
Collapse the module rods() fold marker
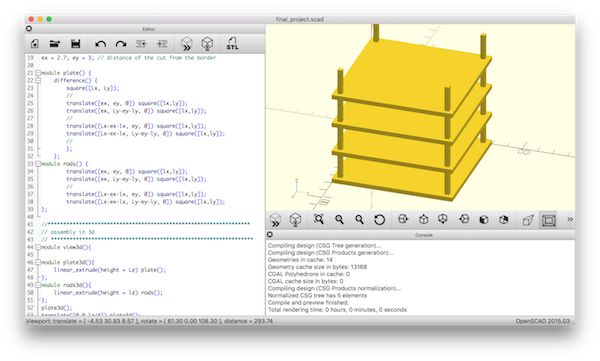coord(38,164)
